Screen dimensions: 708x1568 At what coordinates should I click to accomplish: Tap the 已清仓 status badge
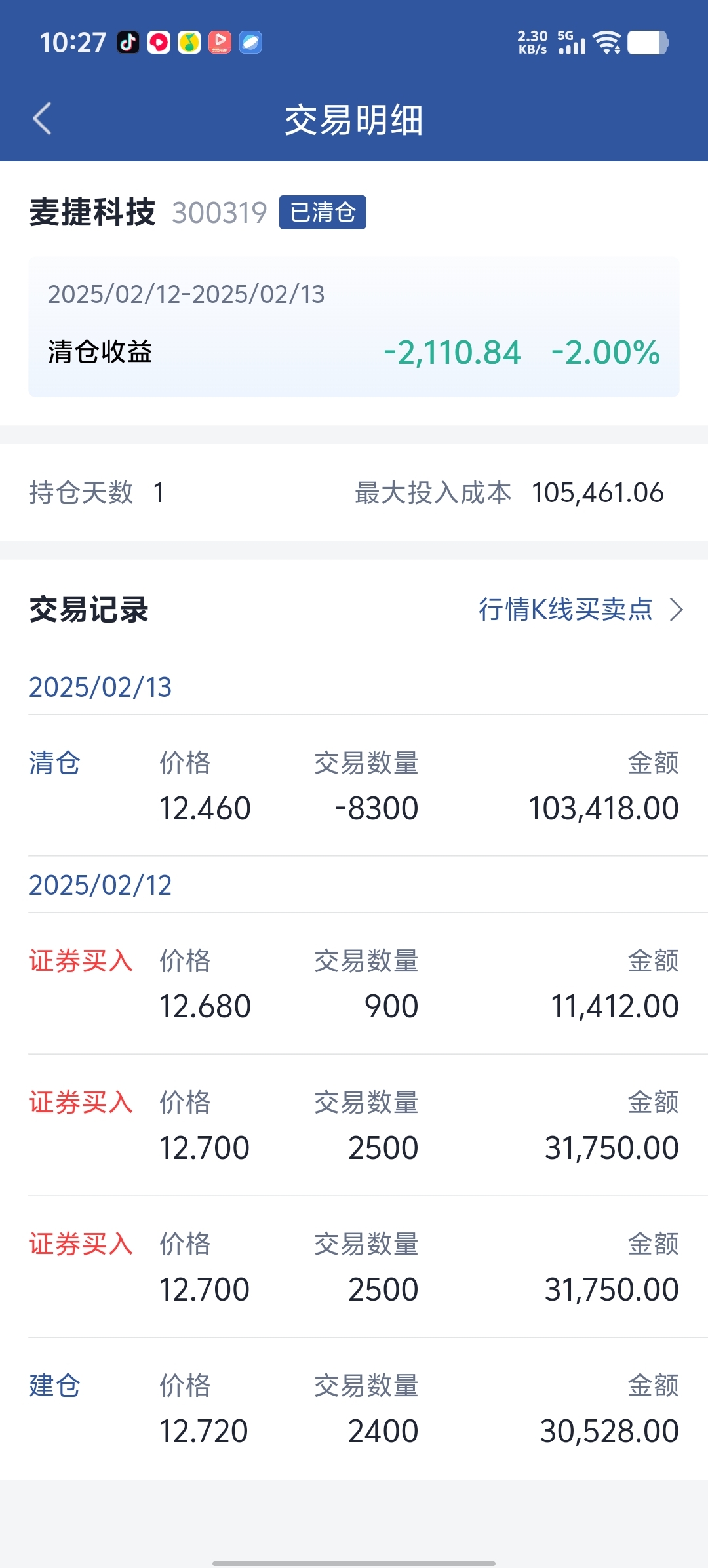(x=323, y=212)
